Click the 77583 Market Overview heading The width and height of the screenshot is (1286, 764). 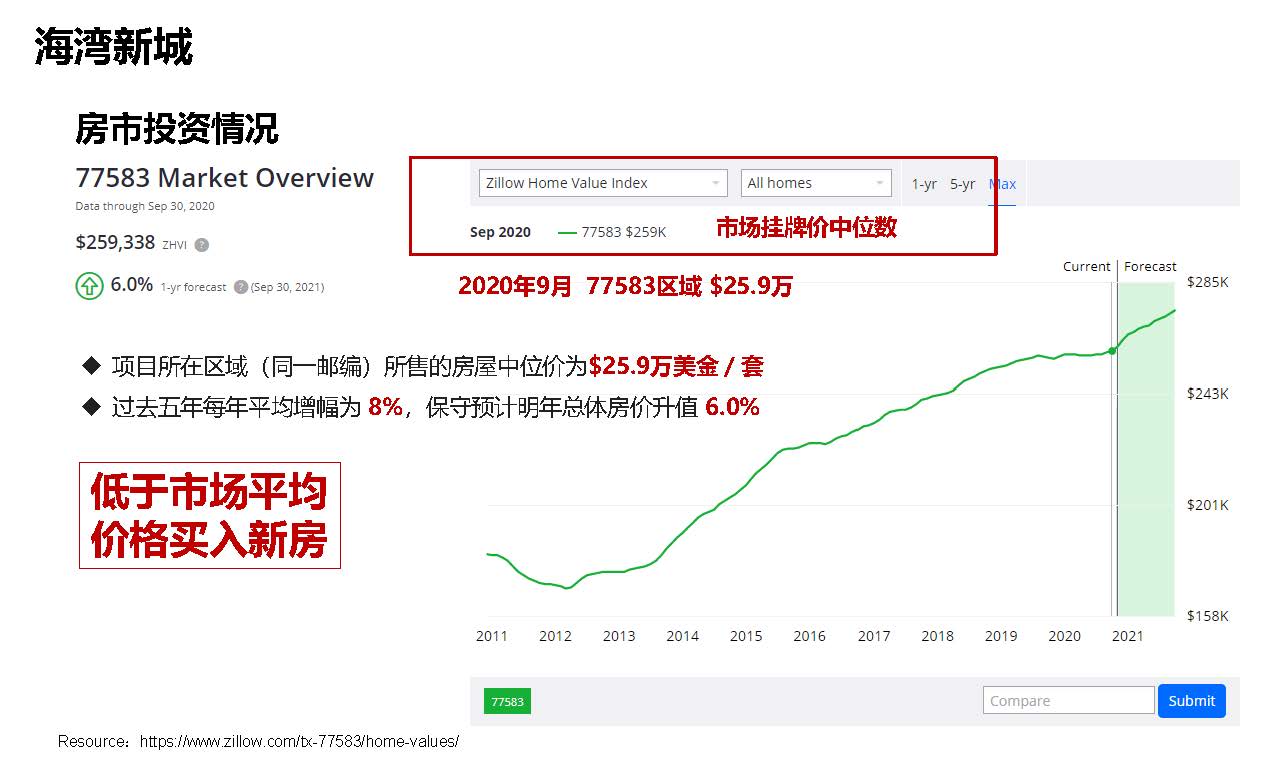click(x=224, y=178)
